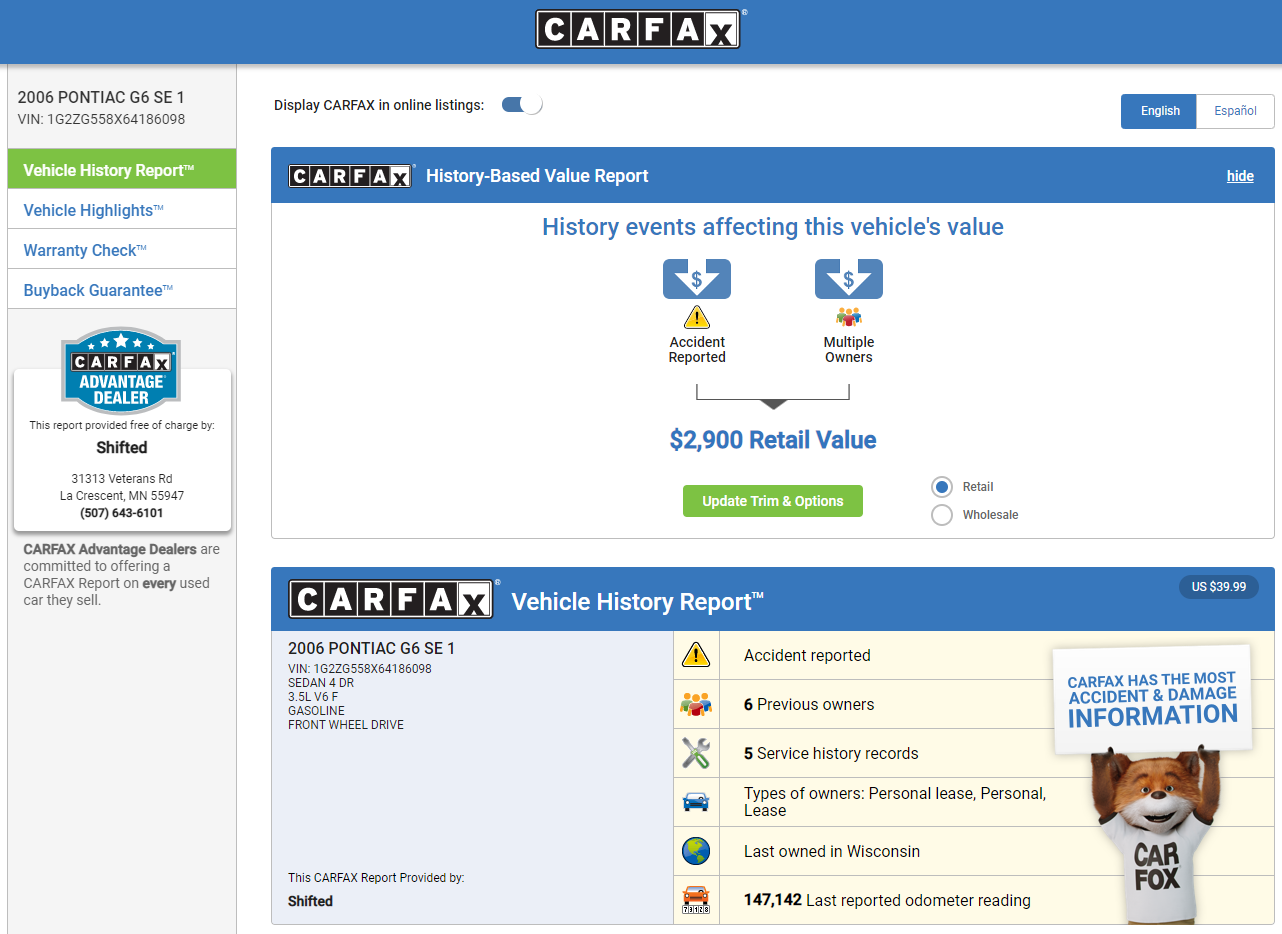Click the Last owned in Wisconsin text
Viewport: 1282px width, 934px height.
pyautogui.click(x=832, y=851)
